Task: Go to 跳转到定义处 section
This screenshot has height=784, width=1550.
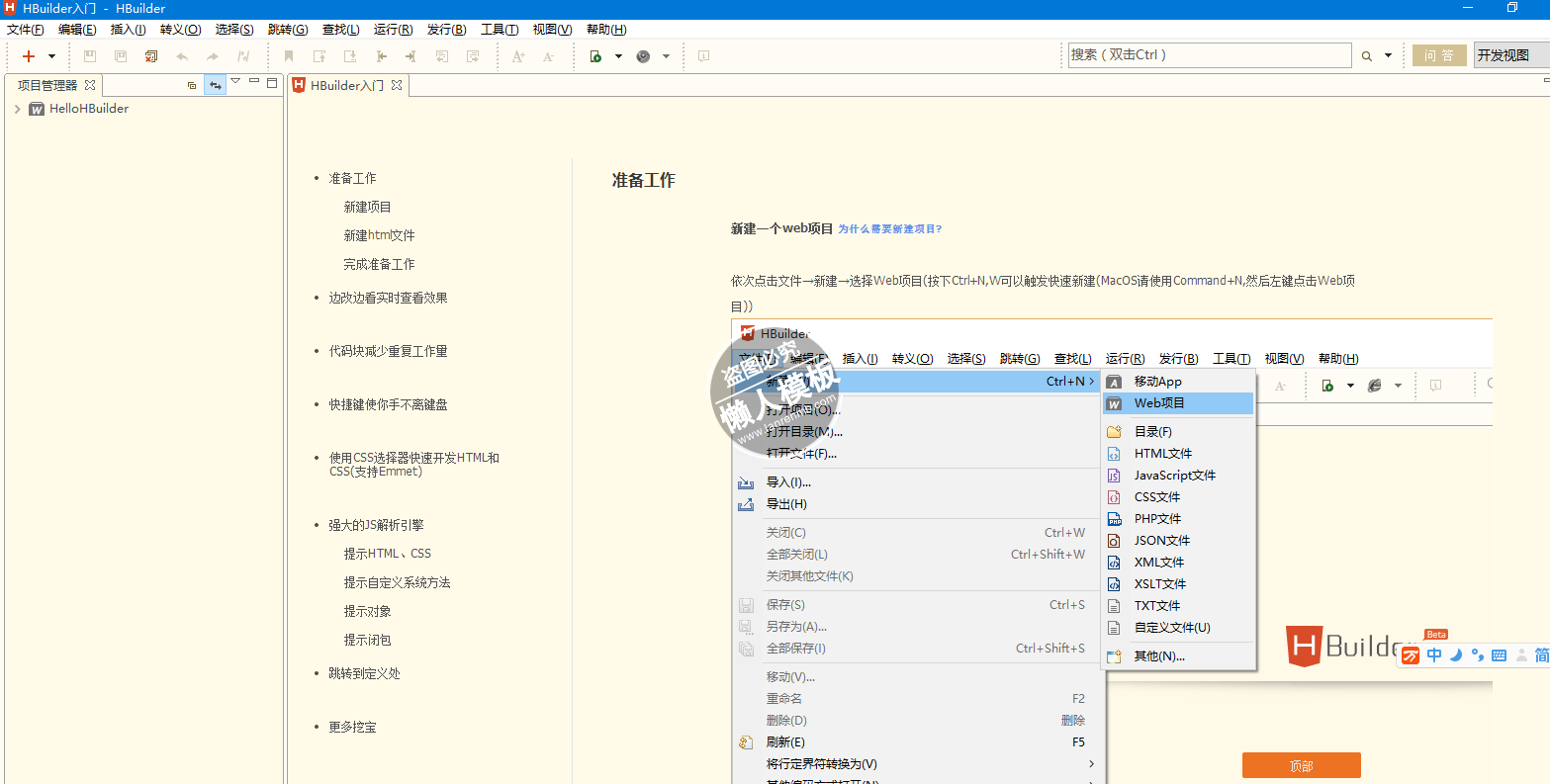Action: point(365,673)
